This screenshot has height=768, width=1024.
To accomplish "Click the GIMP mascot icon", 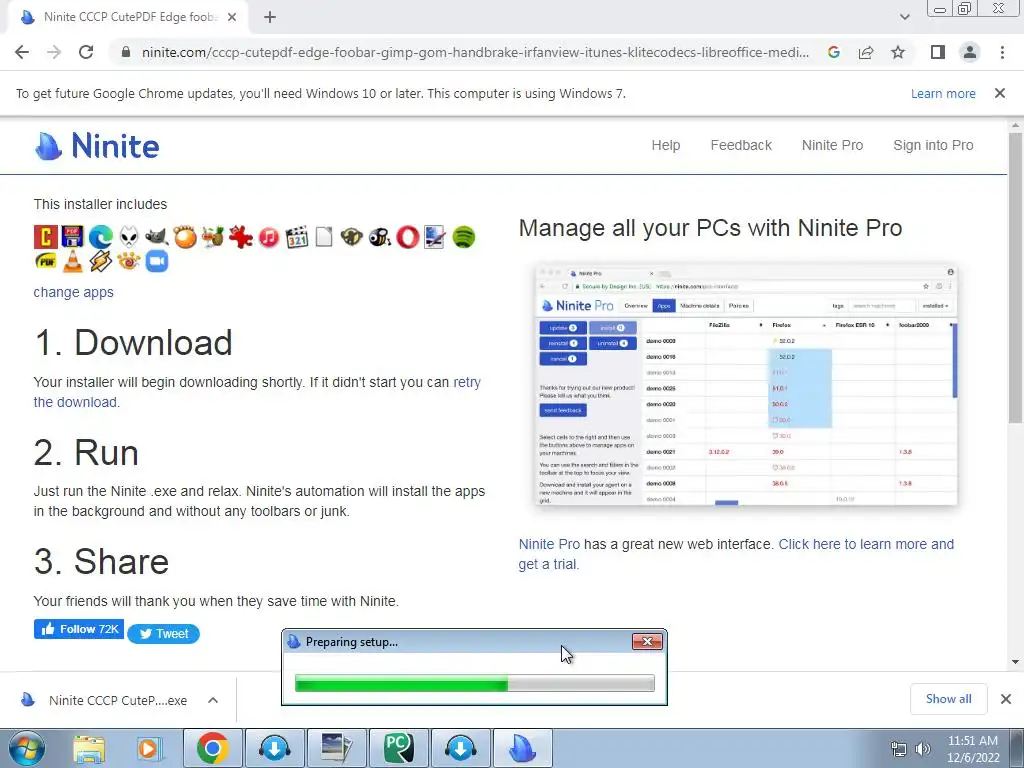I will point(157,237).
